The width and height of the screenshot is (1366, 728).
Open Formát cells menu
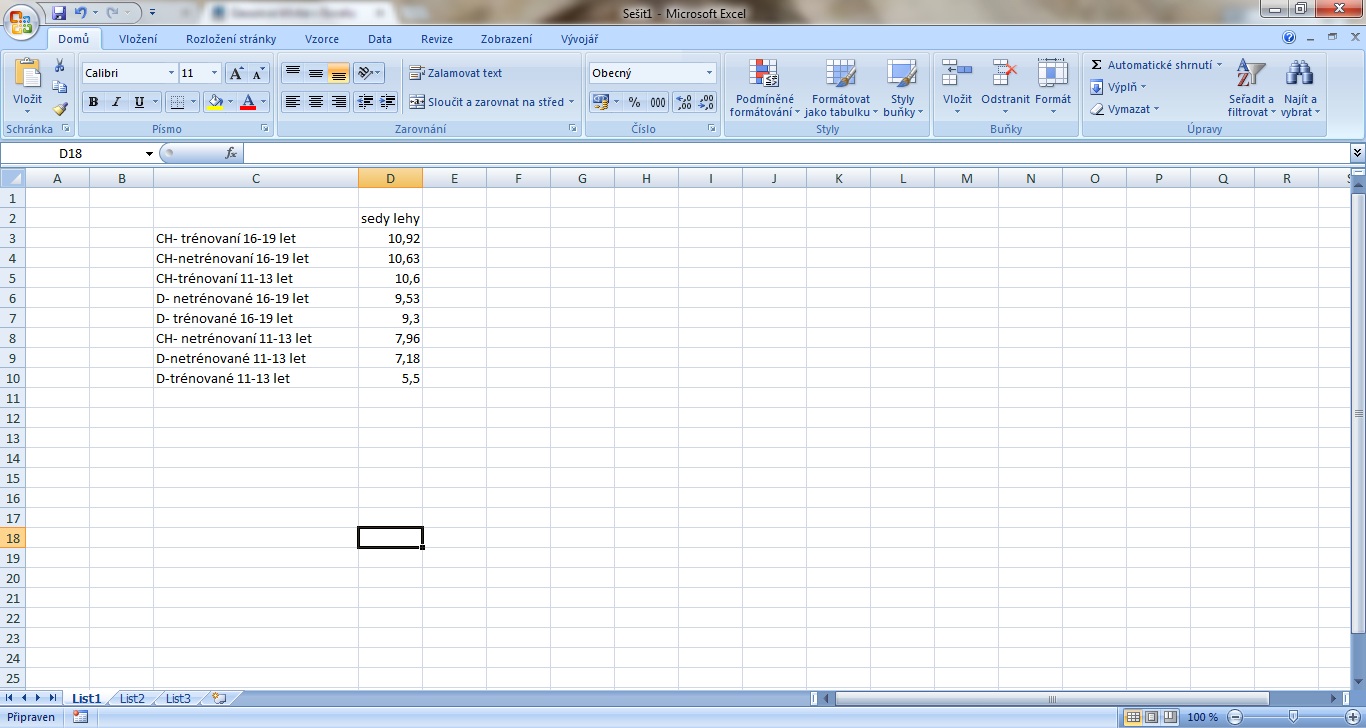pyautogui.click(x=1053, y=88)
